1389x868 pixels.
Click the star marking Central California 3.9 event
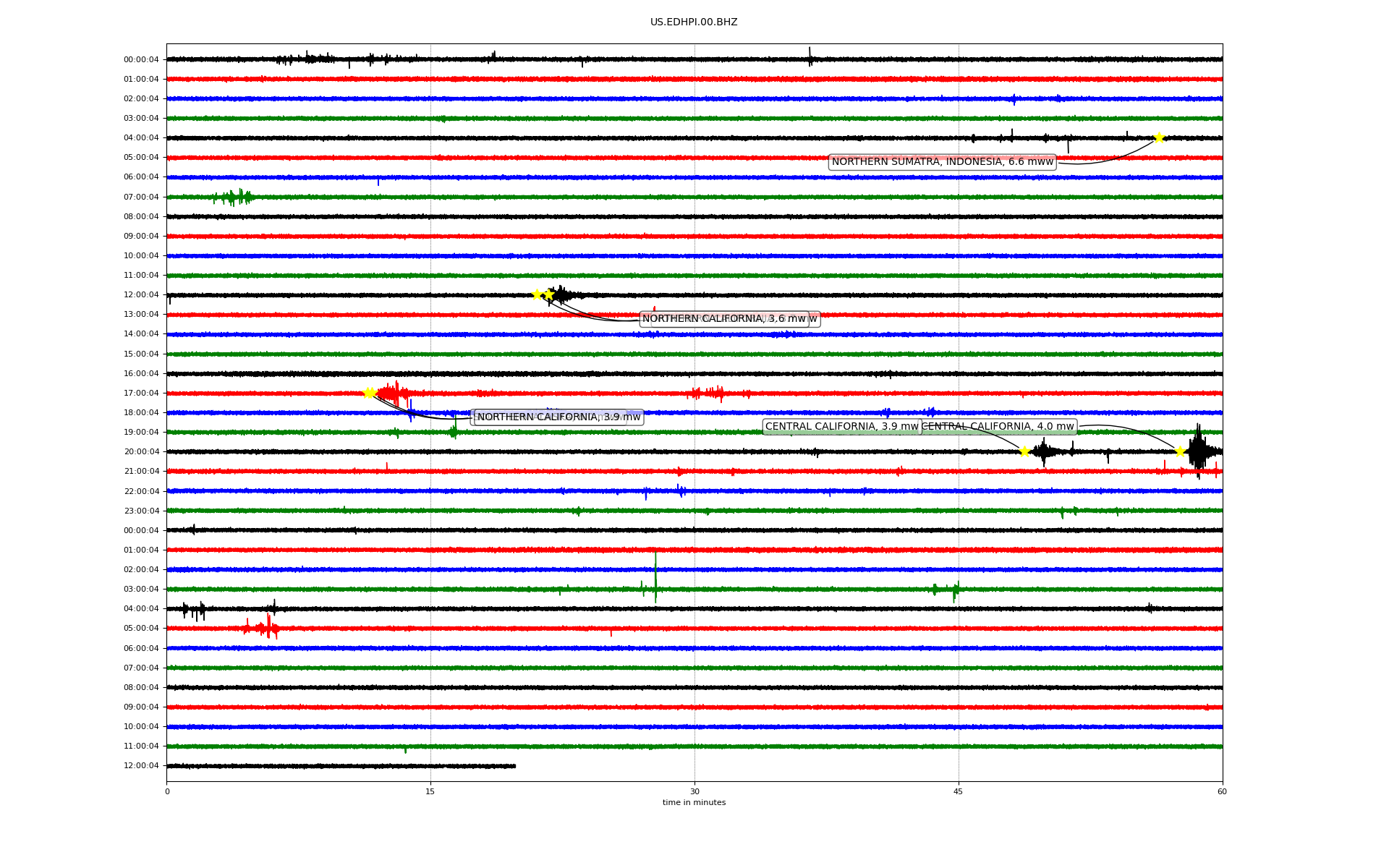point(1024,451)
